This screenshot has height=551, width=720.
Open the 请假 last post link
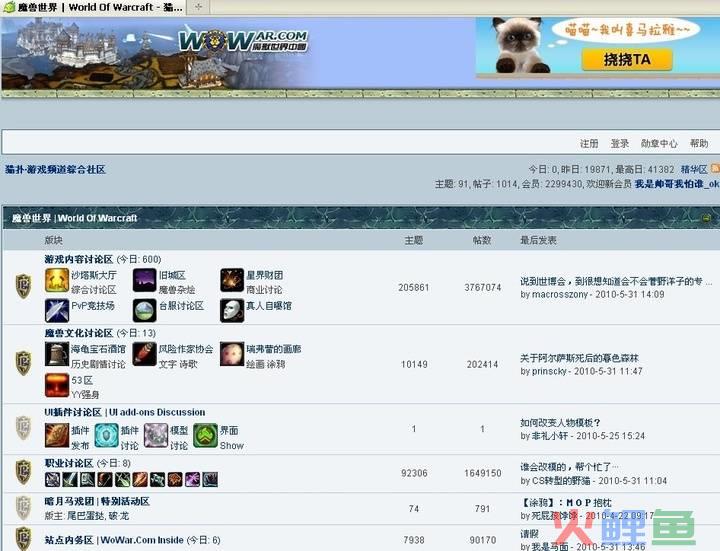click(x=529, y=534)
